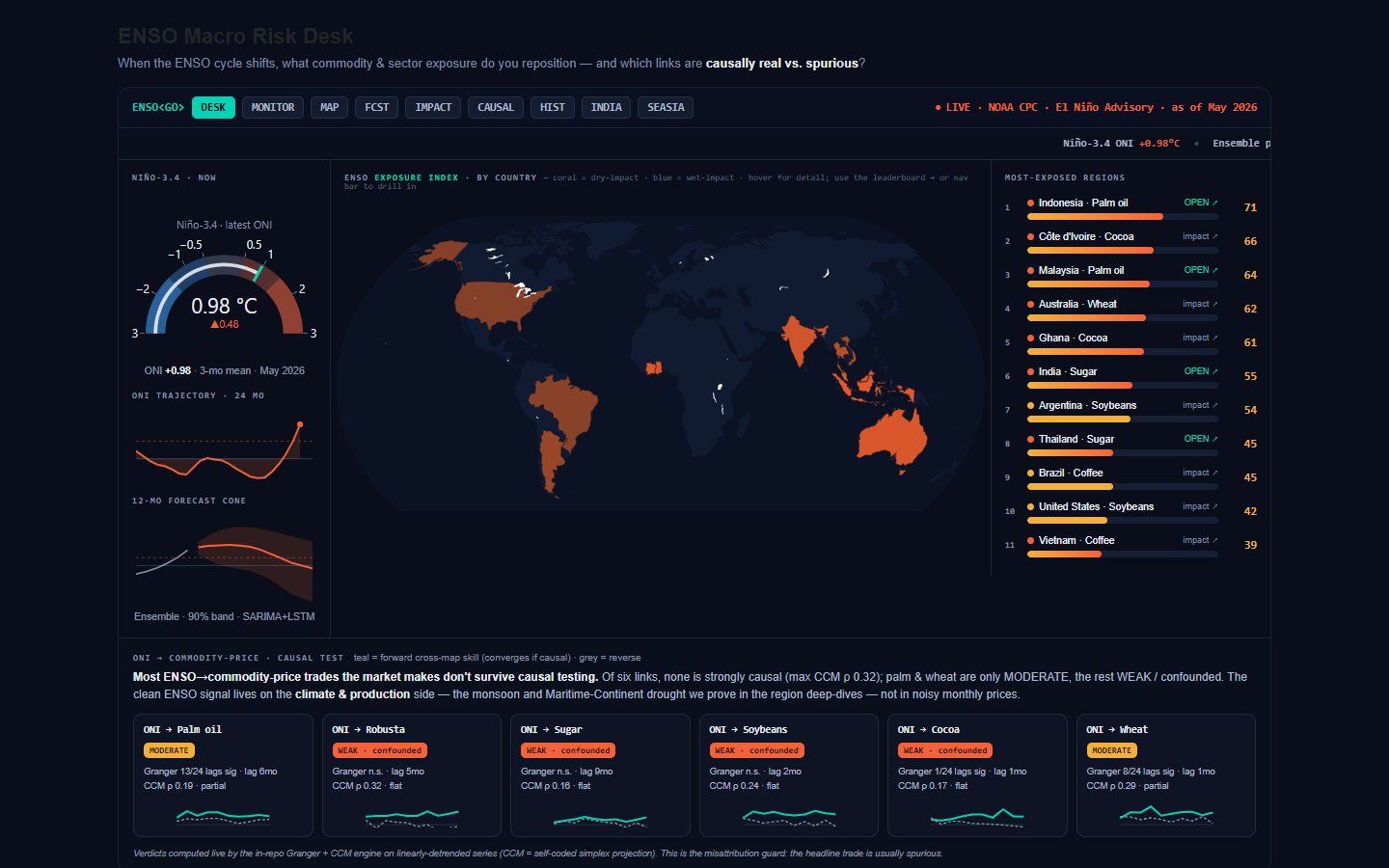Click Australia on the exposure map
The image size is (1389, 868).
pos(892,439)
